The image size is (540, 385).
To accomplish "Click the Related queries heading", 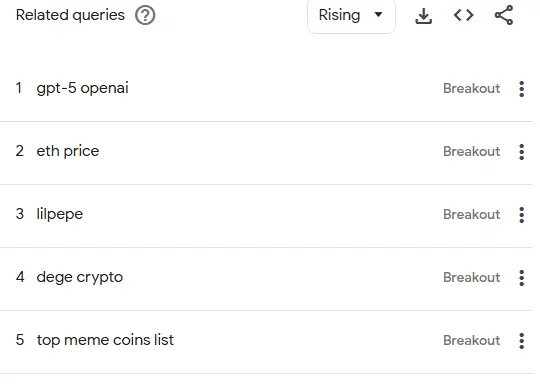I will pos(70,15).
